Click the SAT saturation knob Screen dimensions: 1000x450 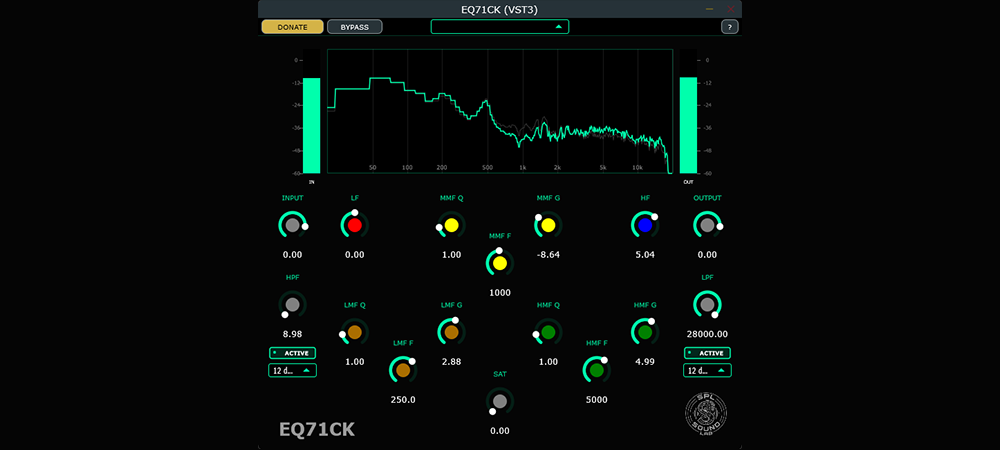(x=499, y=401)
